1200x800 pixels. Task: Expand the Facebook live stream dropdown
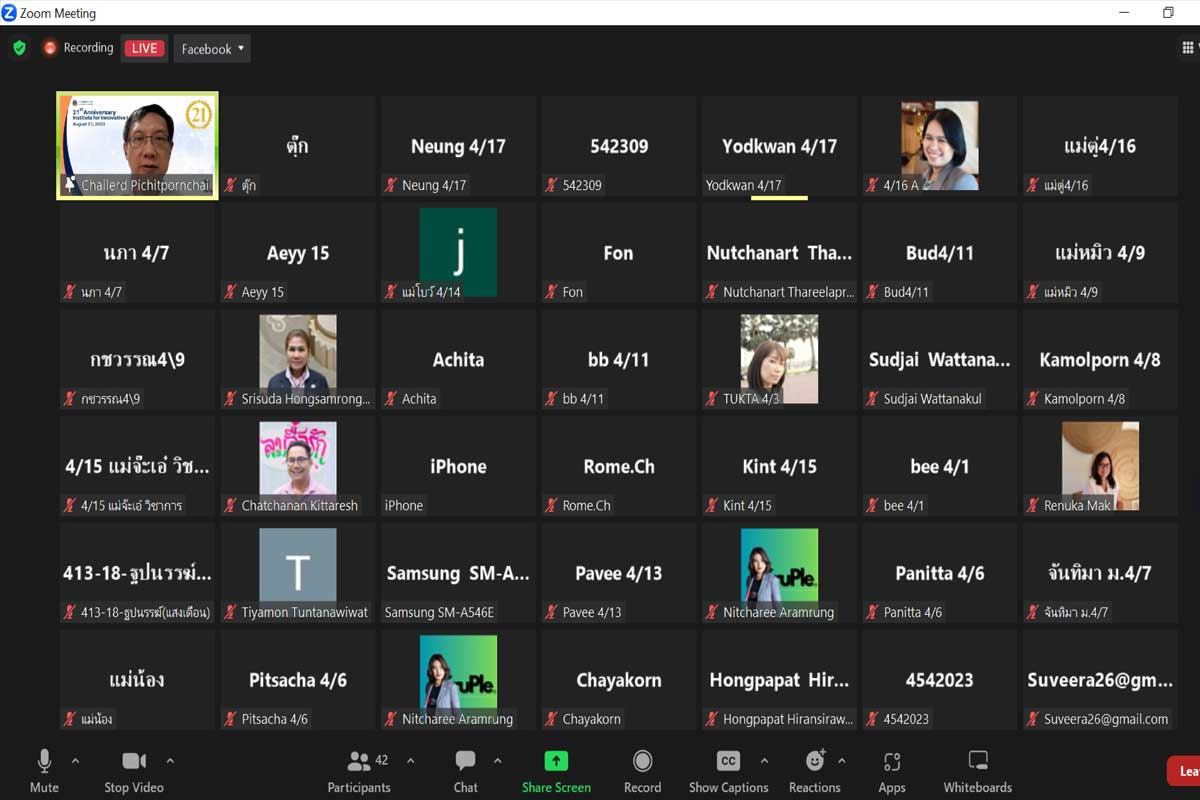coord(212,48)
